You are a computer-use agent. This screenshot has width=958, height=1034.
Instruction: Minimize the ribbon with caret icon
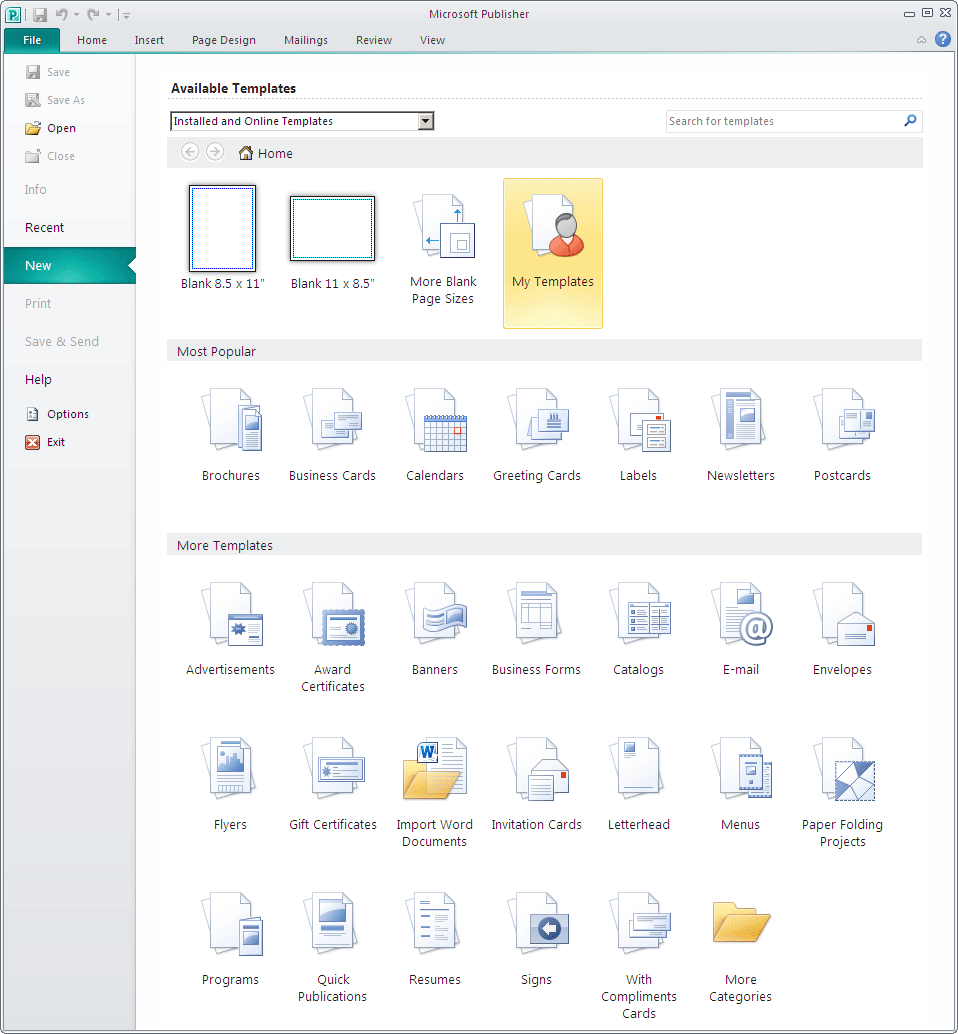[921, 40]
